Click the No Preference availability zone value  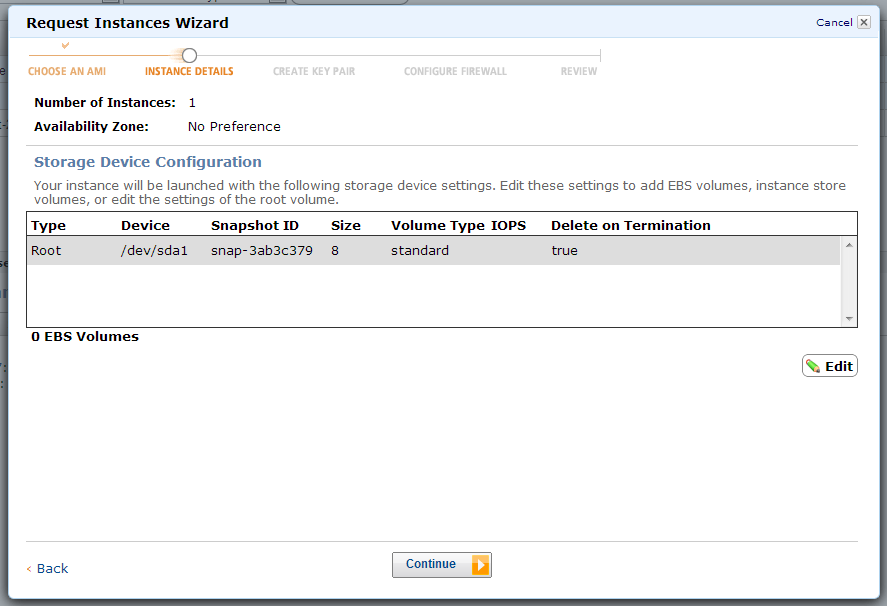pyautogui.click(x=234, y=127)
